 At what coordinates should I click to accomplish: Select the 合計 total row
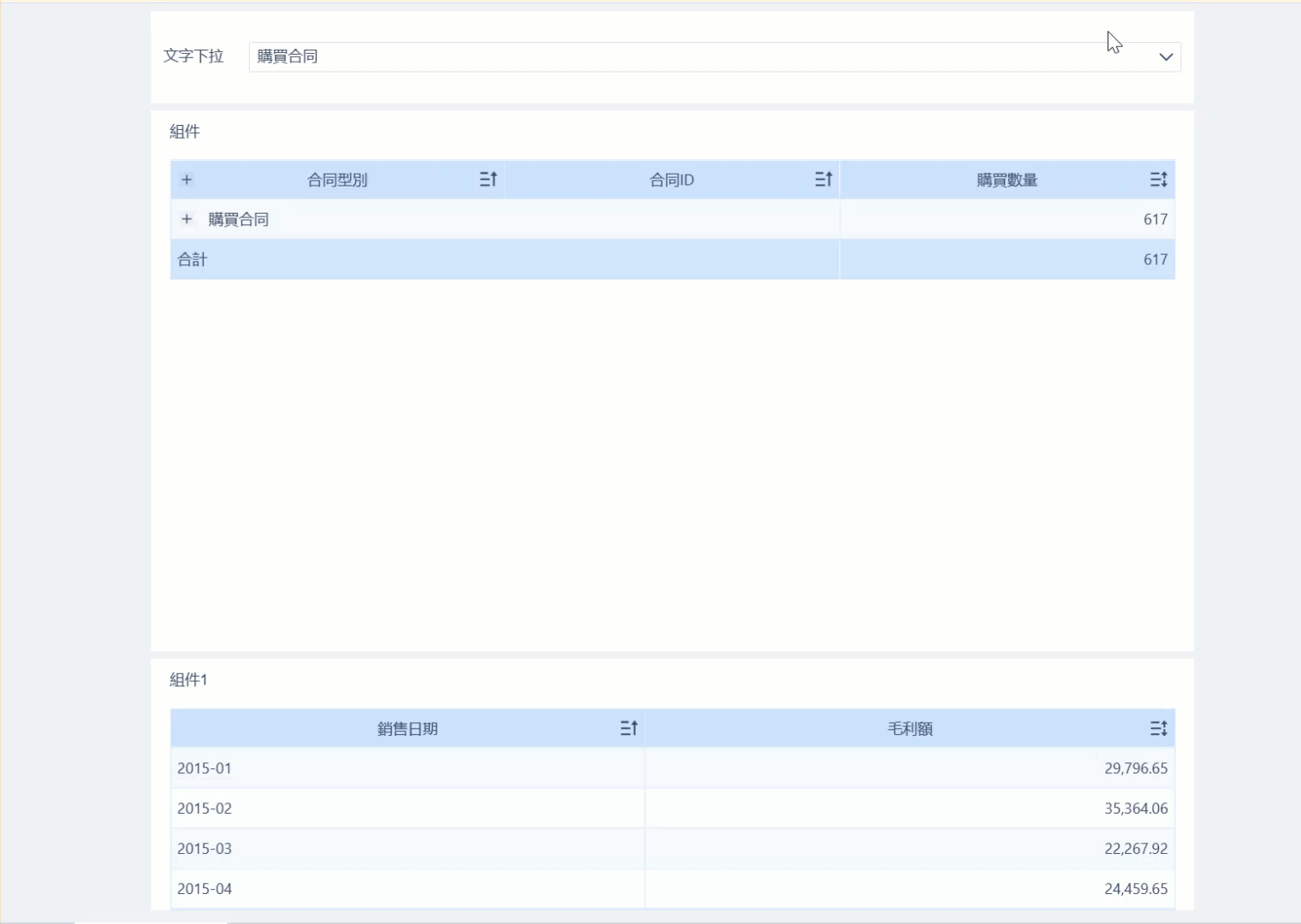[x=193, y=260]
